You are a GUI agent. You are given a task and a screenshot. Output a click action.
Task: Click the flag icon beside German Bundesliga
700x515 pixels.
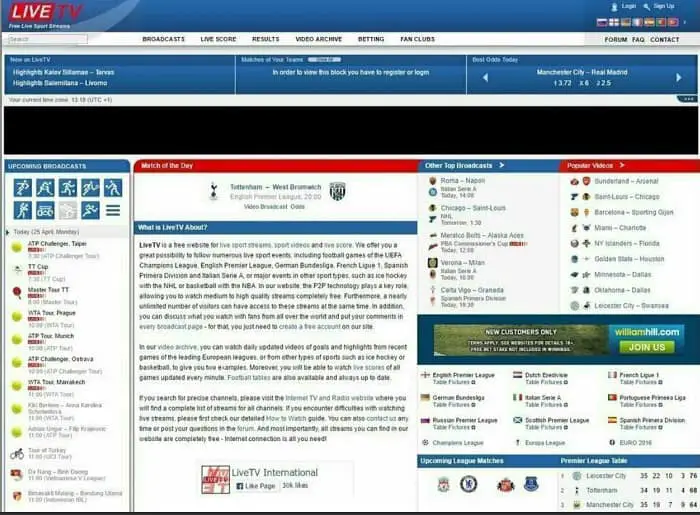(425, 397)
